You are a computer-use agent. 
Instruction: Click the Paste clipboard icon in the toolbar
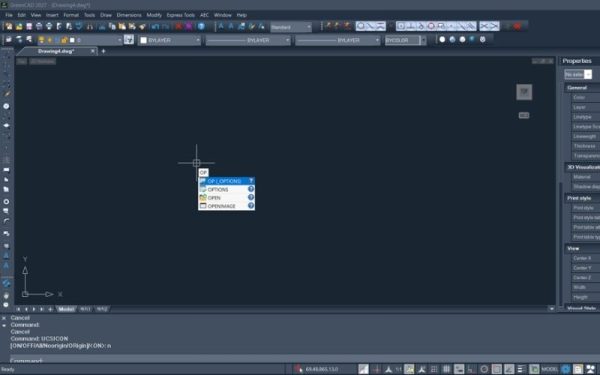[x=122, y=26]
